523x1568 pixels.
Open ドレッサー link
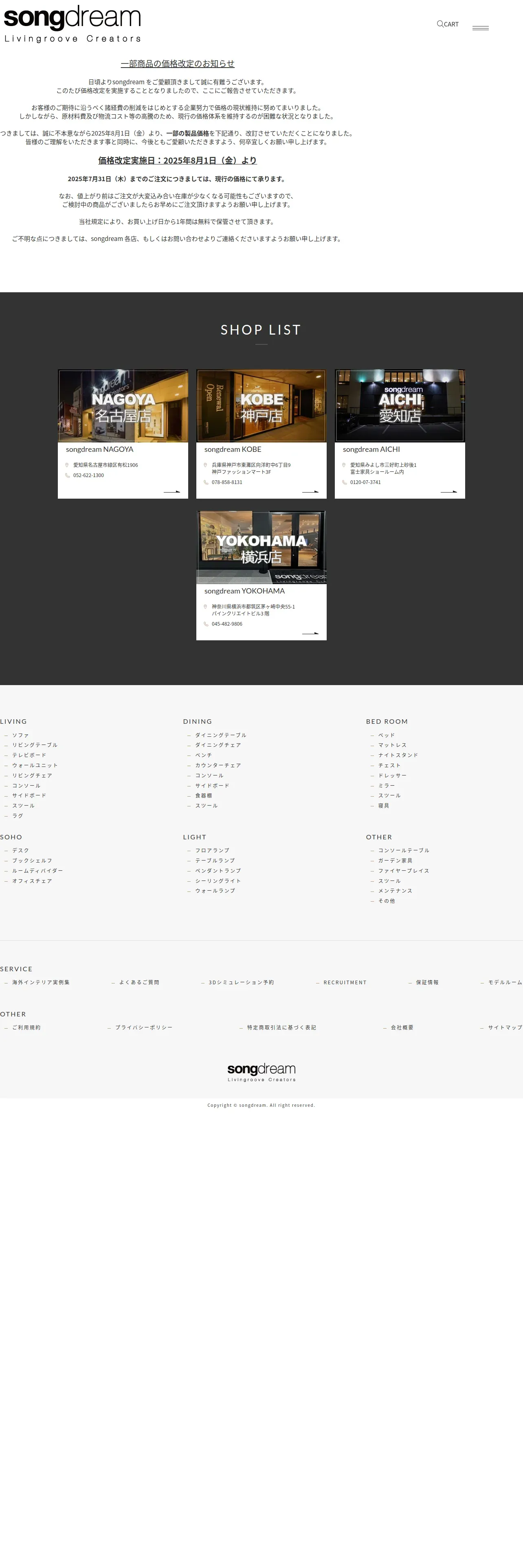pyautogui.click(x=392, y=775)
